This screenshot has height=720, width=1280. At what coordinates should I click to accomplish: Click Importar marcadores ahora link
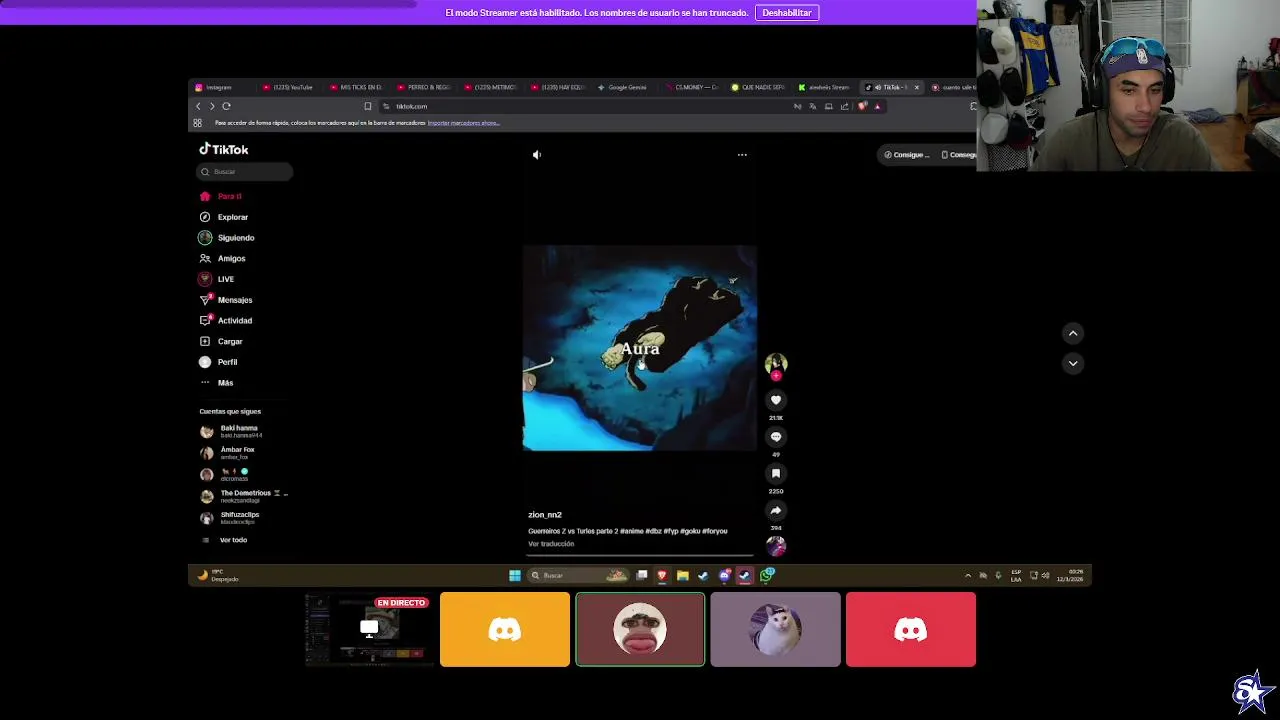[463, 123]
